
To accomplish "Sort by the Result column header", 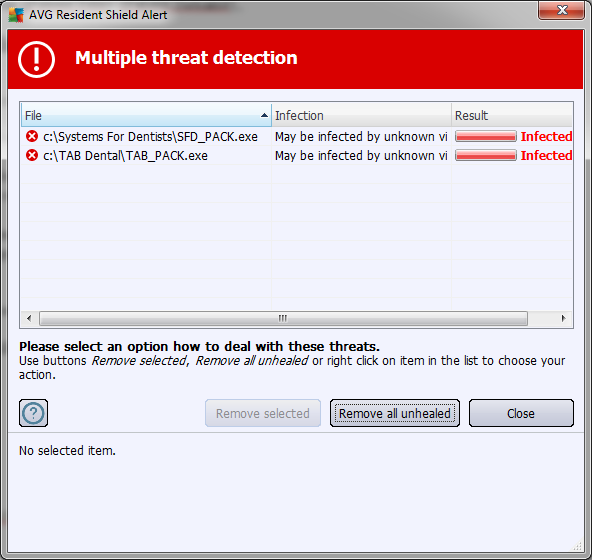I will tap(512, 116).
